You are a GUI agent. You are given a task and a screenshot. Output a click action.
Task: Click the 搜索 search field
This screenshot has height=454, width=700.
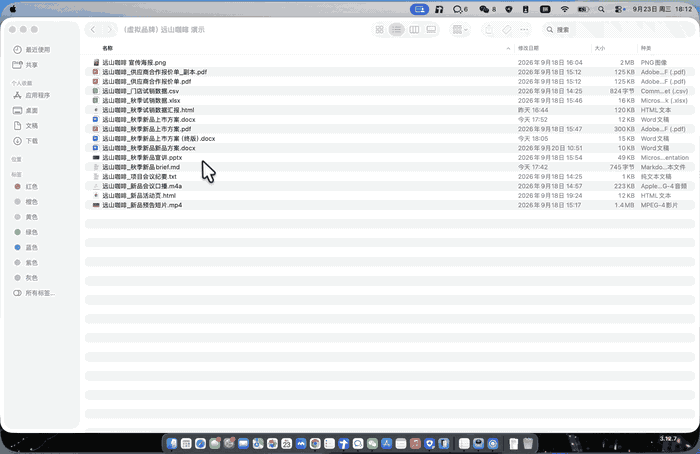[x=616, y=29]
